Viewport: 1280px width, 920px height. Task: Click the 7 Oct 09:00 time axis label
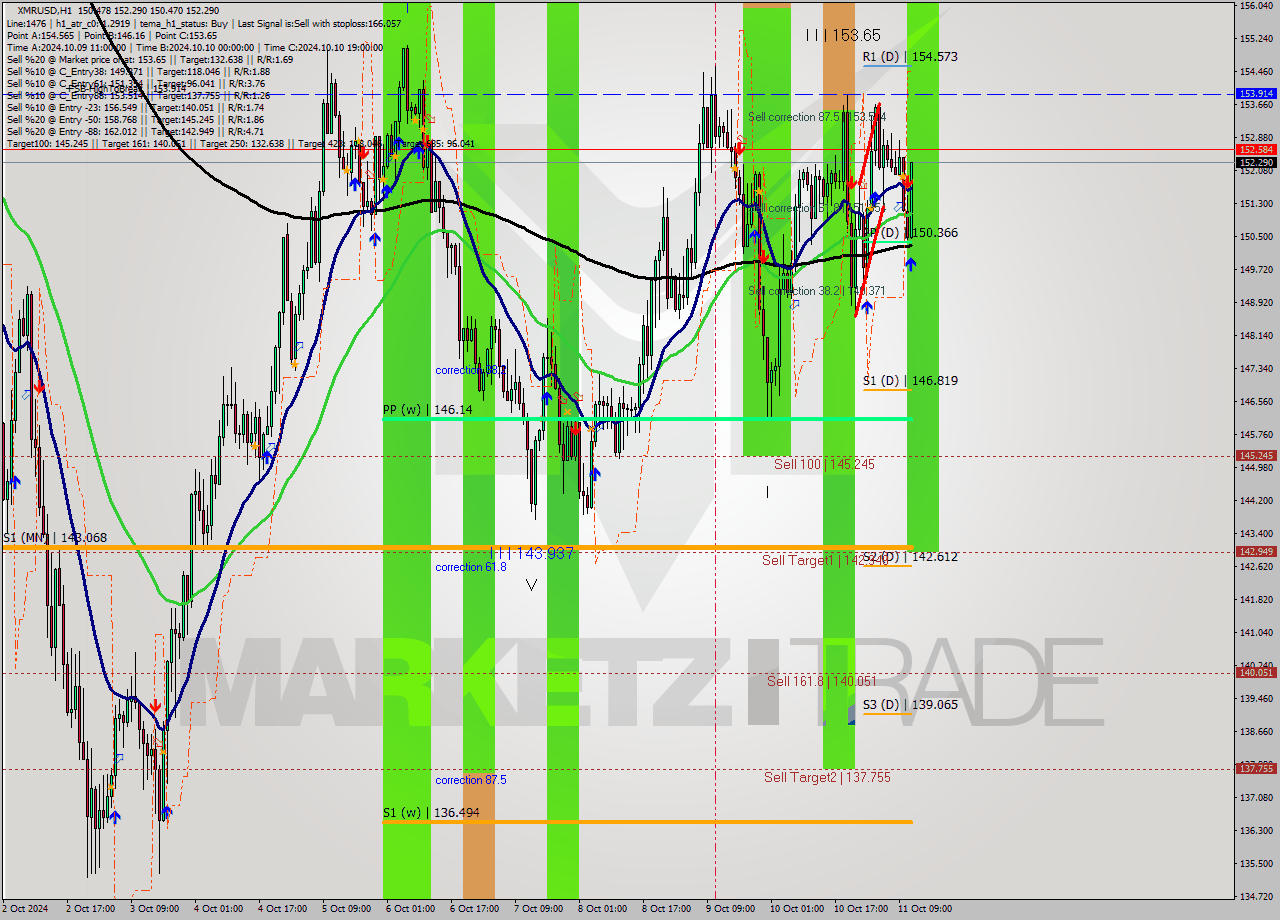pos(538,909)
